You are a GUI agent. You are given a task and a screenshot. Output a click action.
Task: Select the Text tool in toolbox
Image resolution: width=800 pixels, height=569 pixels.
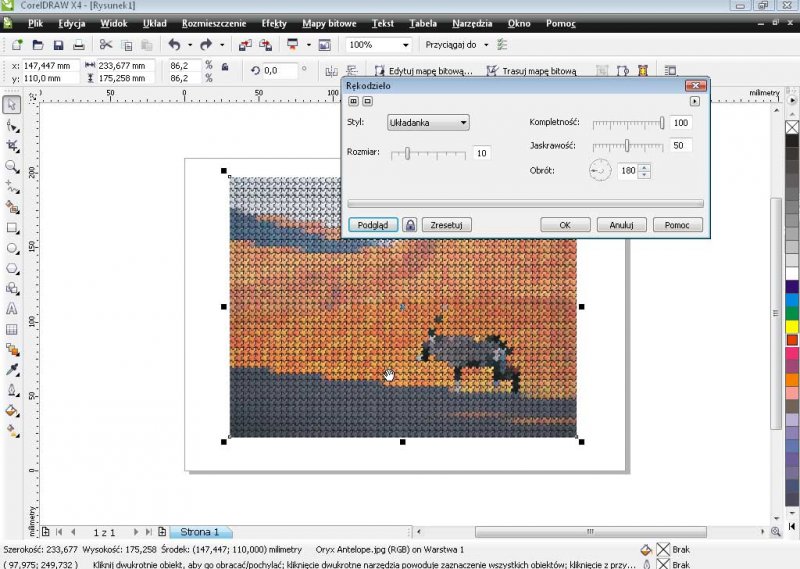(12, 309)
